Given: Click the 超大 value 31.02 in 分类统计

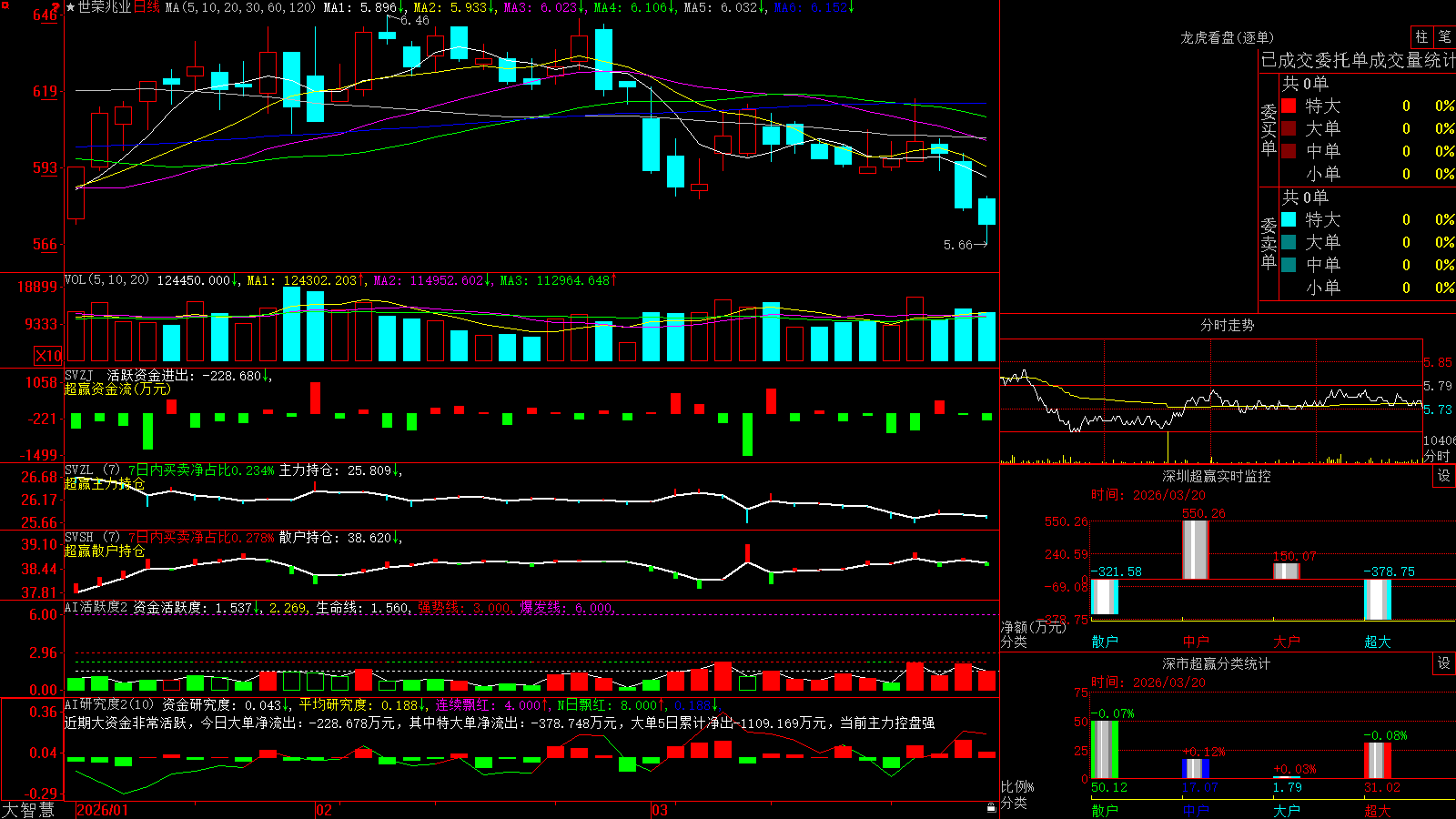Looking at the screenshot, I should (x=1382, y=787).
